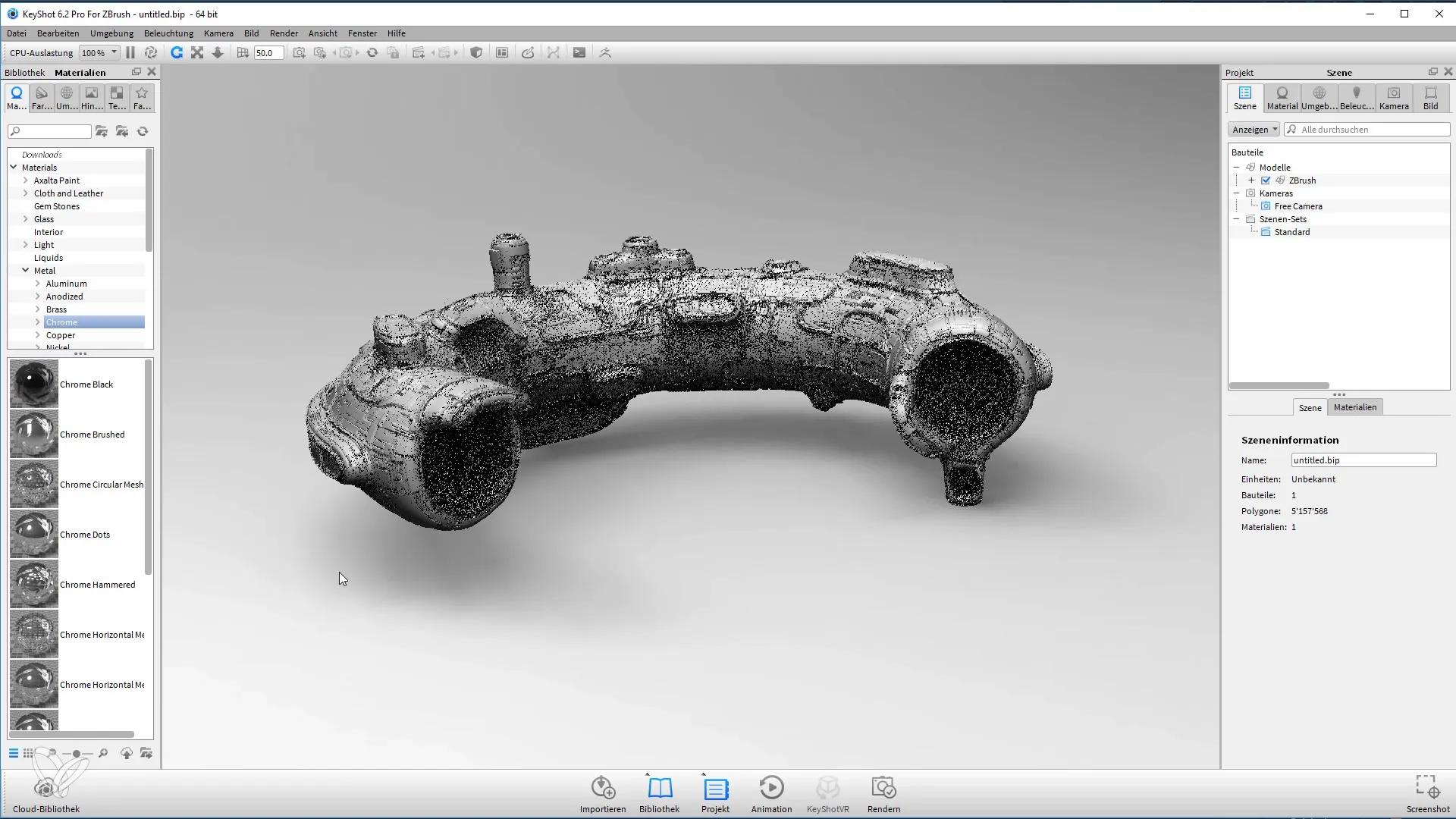Image resolution: width=1456 pixels, height=819 pixels.
Task: Click the Alle durchsuchen search field
Action: pyautogui.click(x=1367, y=130)
